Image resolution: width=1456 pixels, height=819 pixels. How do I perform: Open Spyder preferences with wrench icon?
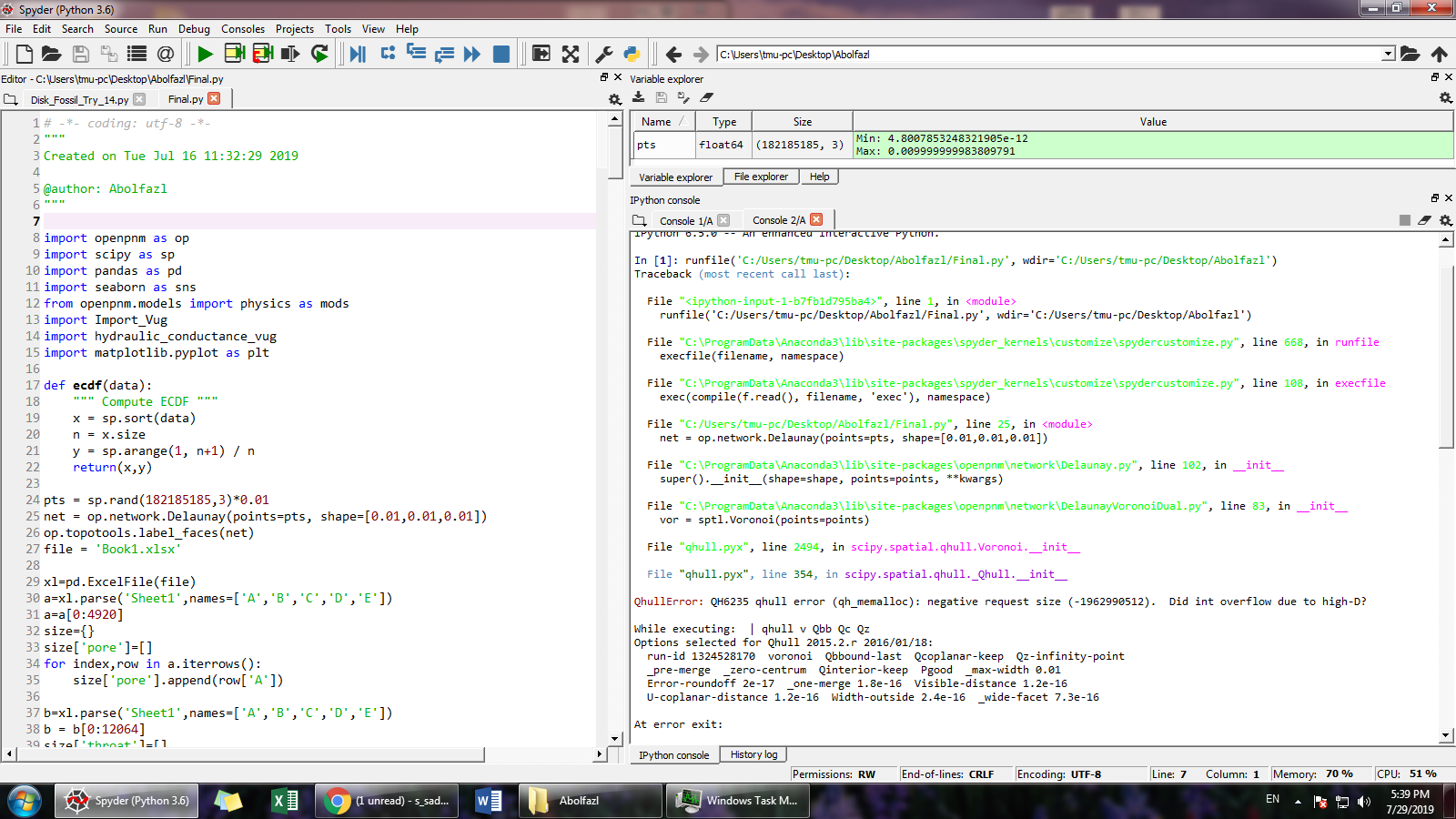[x=603, y=54]
